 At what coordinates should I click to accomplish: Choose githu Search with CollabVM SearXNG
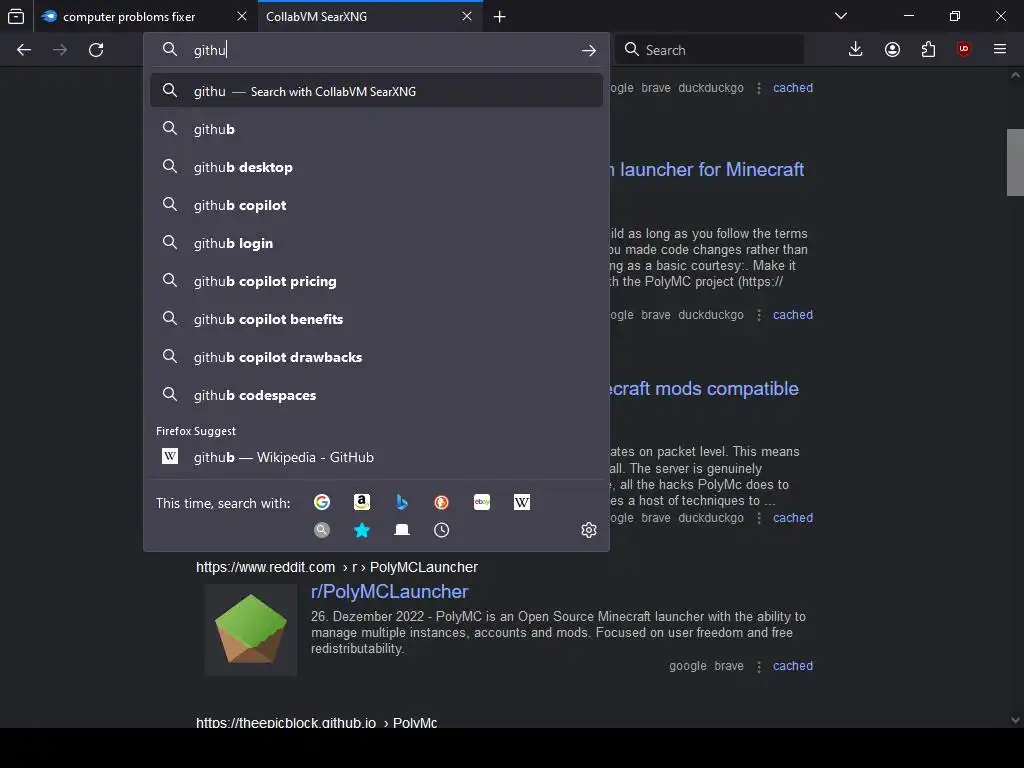coord(376,91)
